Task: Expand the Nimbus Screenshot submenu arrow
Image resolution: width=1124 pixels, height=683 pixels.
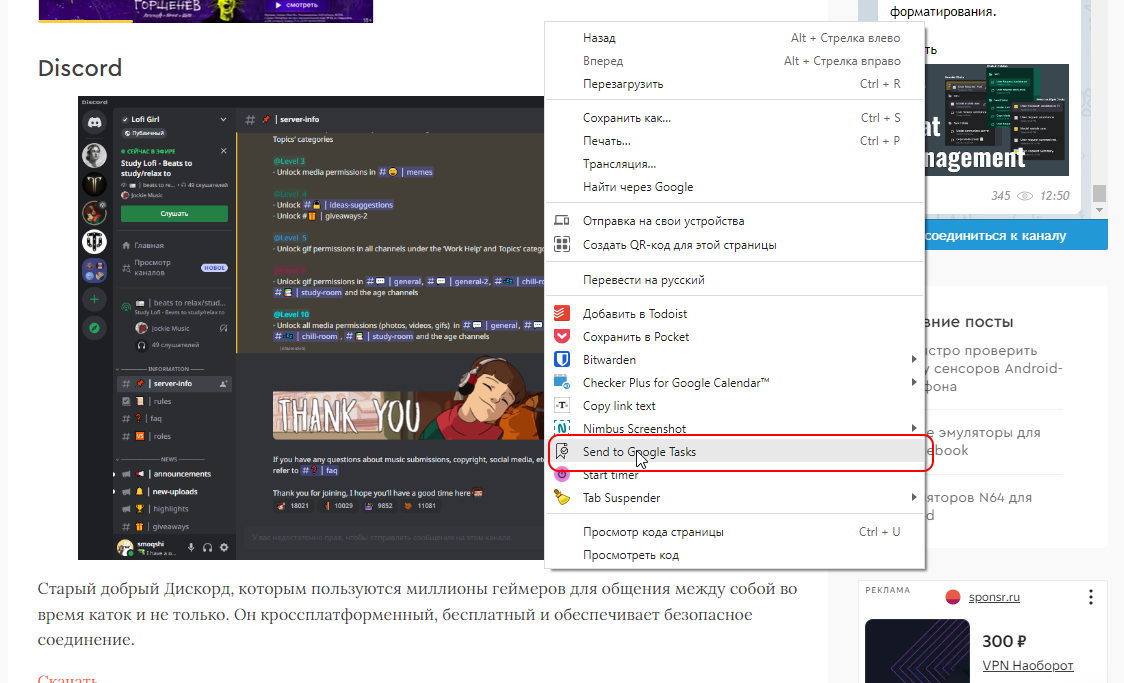Action: click(913, 428)
